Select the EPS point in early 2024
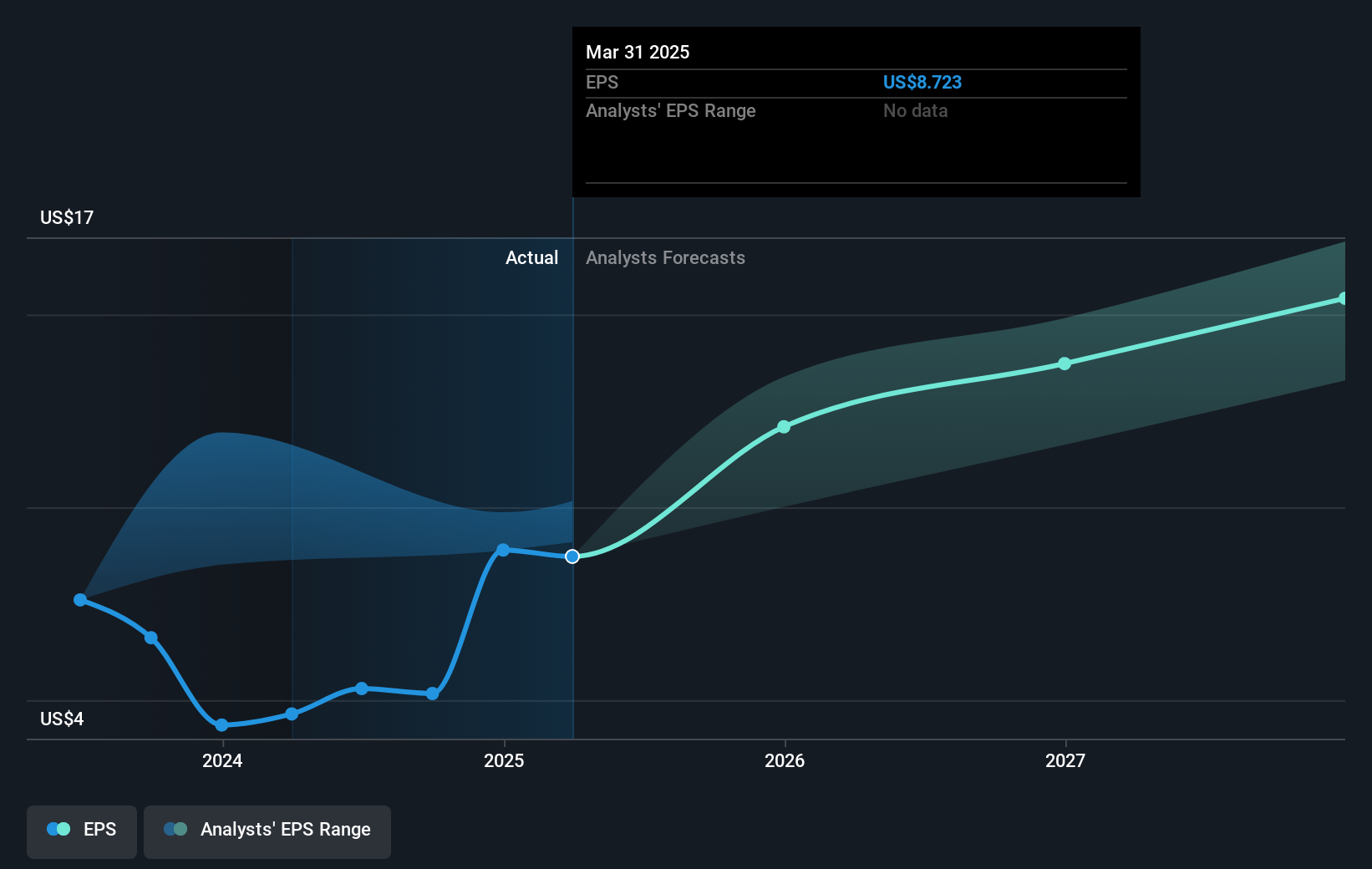1372x869 pixels. tap(292, 714)
